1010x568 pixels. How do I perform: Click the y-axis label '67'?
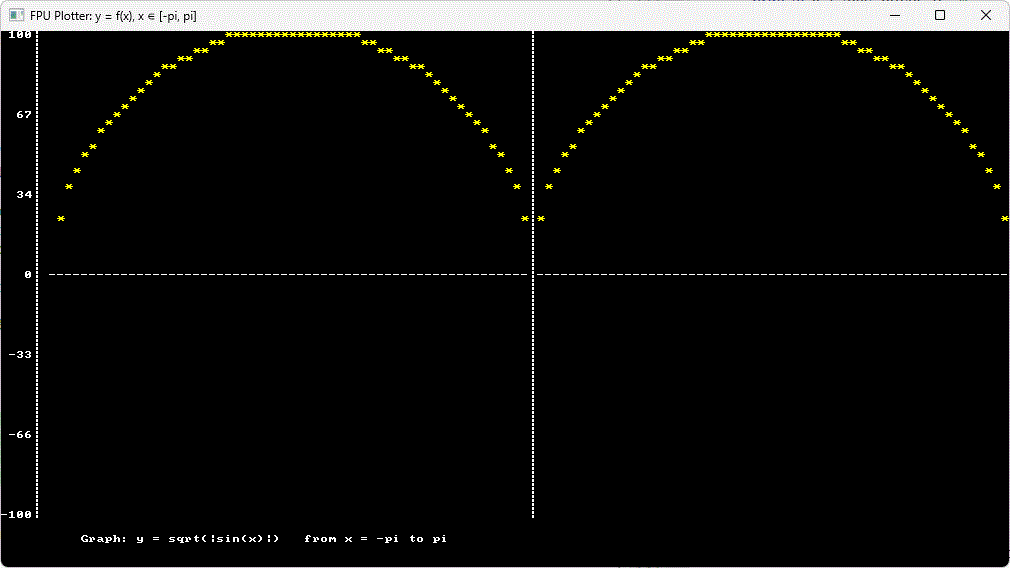(24, 115)
